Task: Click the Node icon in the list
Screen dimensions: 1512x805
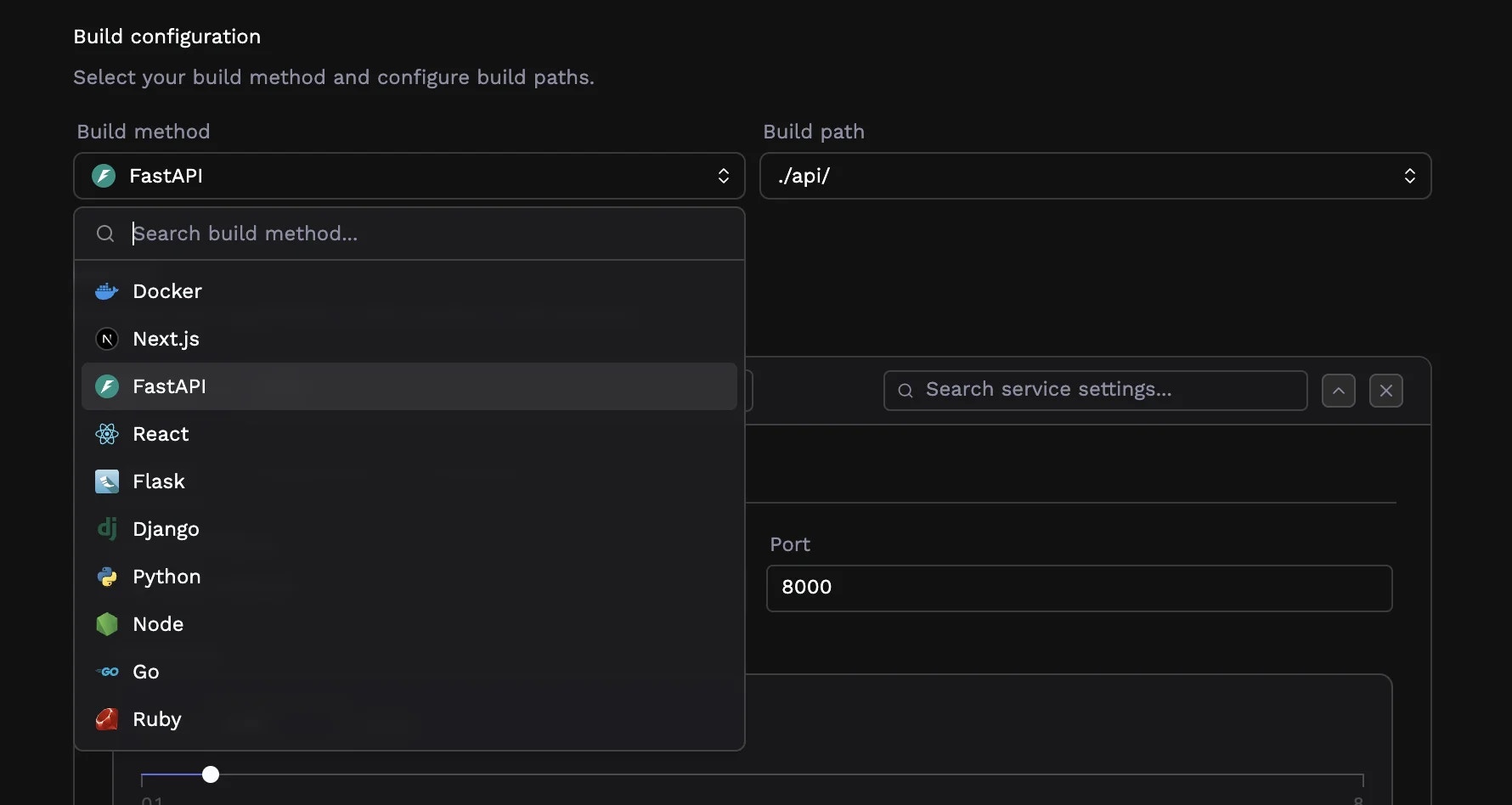Action: pyautogui.click(x=106, y=624)
